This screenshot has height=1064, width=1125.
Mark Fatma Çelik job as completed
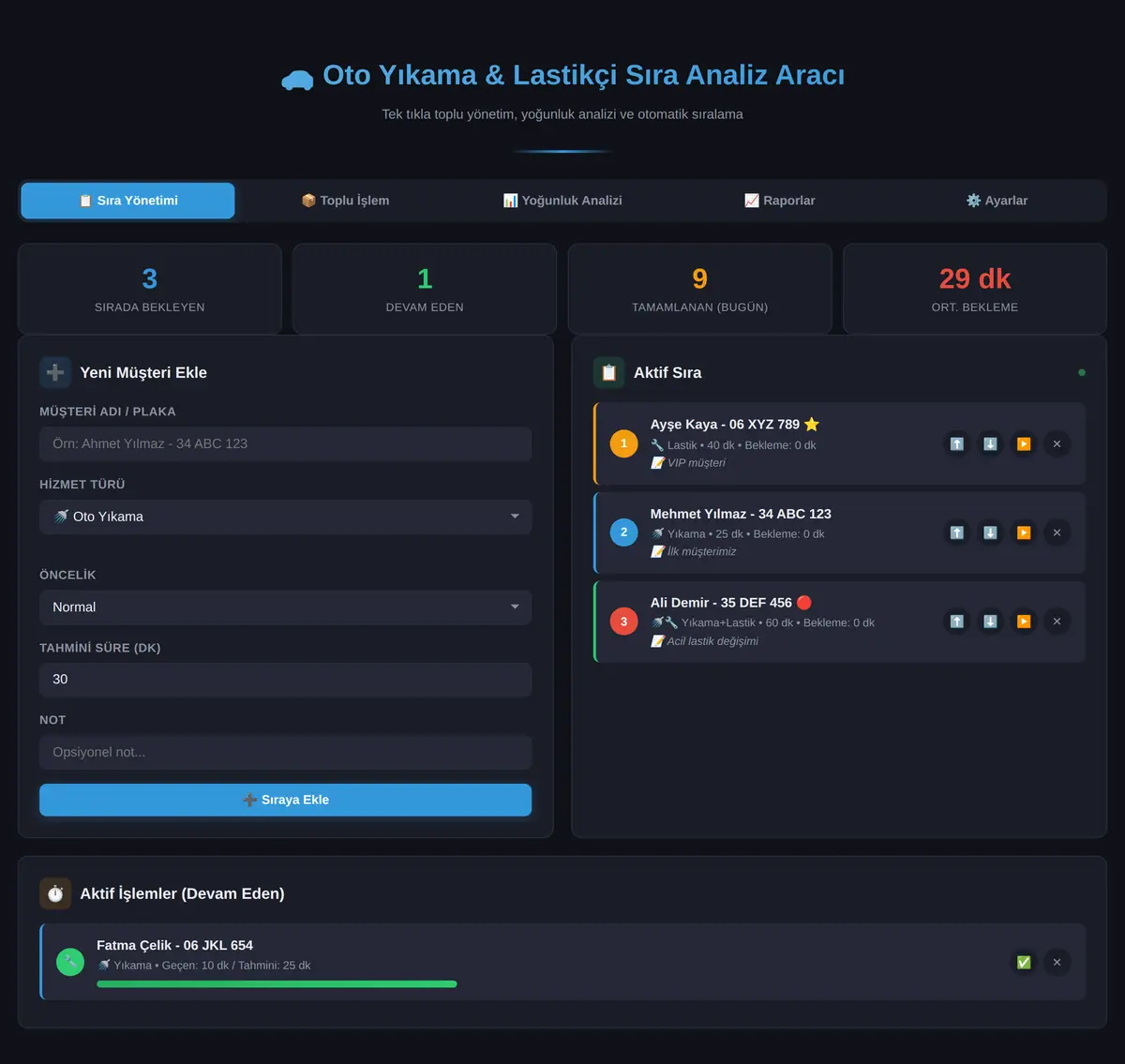pos(1024,962)
